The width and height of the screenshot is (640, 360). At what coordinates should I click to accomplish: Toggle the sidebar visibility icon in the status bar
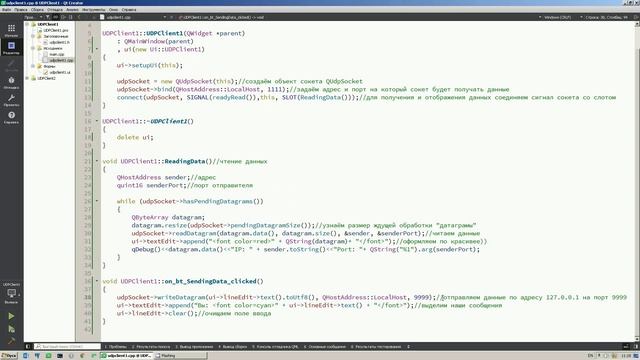pos(28,347)
